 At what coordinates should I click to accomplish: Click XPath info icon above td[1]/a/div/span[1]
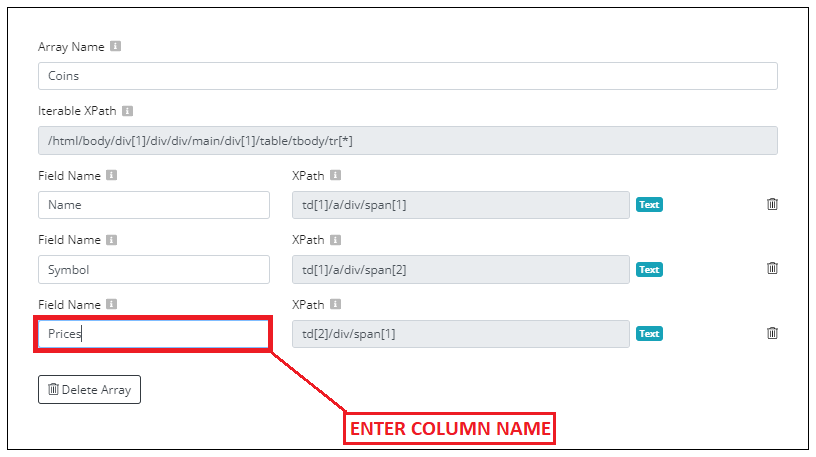(x=336, y=175)
